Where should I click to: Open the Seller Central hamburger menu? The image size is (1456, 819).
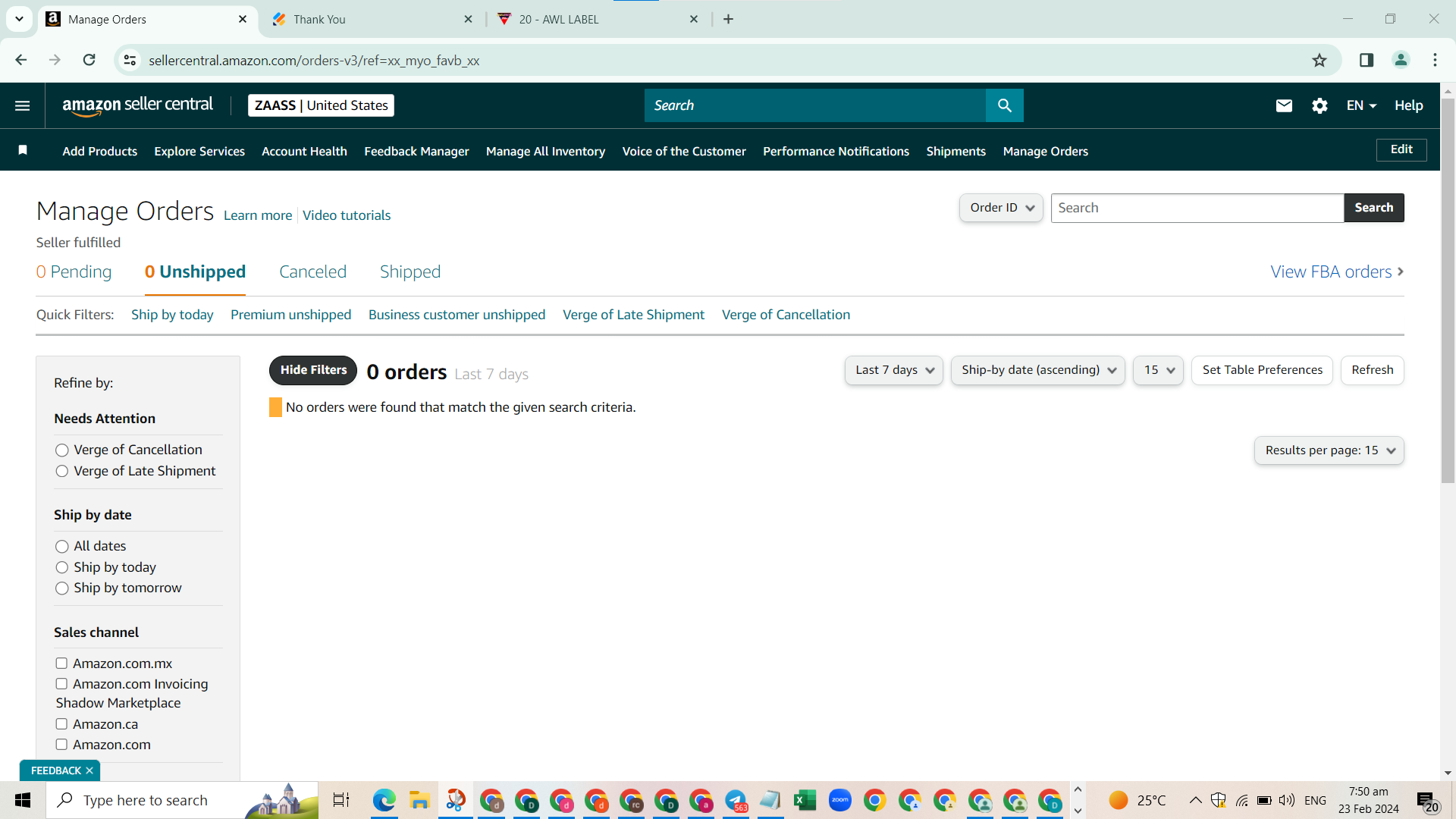coord(23,105)
